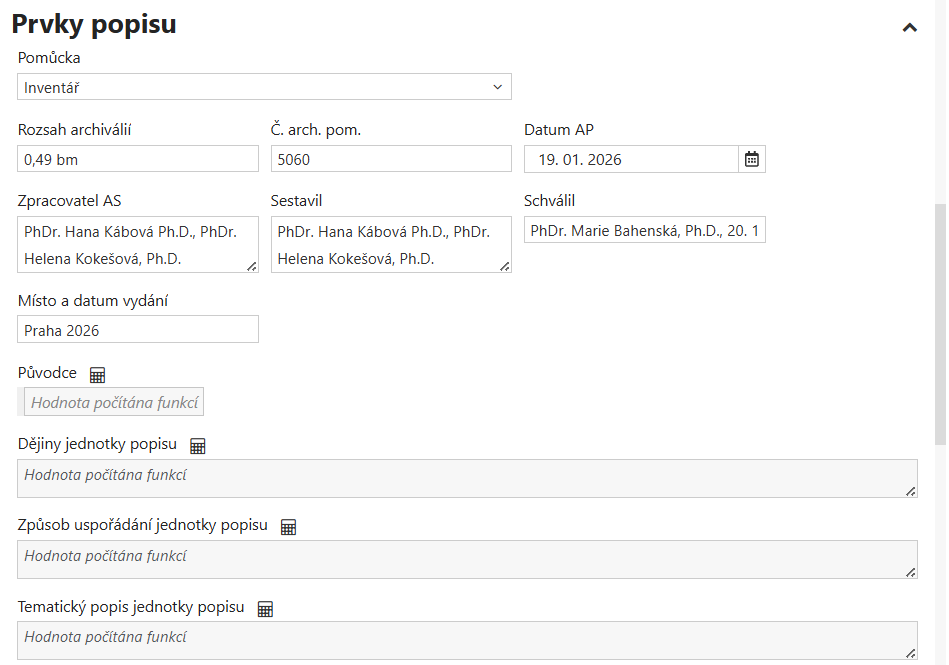Click the Způsob uspořádání jednotky popisu text area
Viewport: 949px width, 665px height.
pyautogui.click(x=467, y=560)
